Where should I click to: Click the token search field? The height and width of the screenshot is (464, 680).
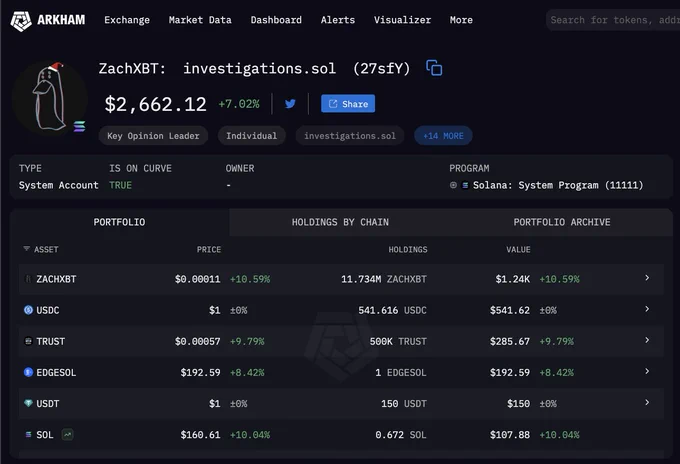tap(613, 20)
